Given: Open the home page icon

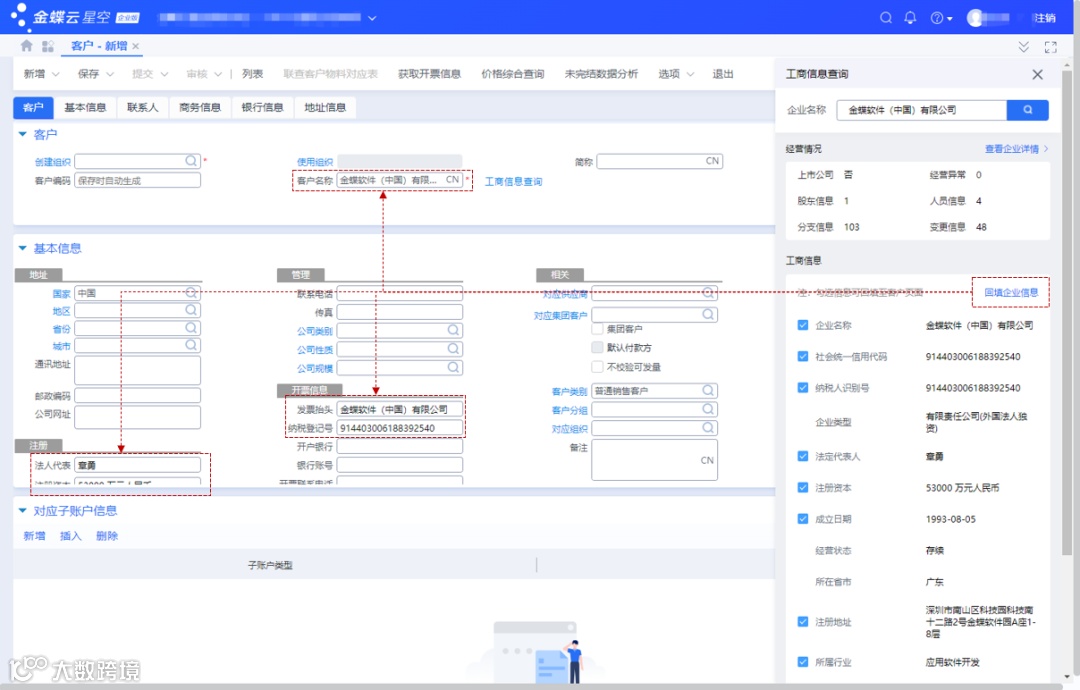Looking at the screenshot, I should click(x=26, y=46).
